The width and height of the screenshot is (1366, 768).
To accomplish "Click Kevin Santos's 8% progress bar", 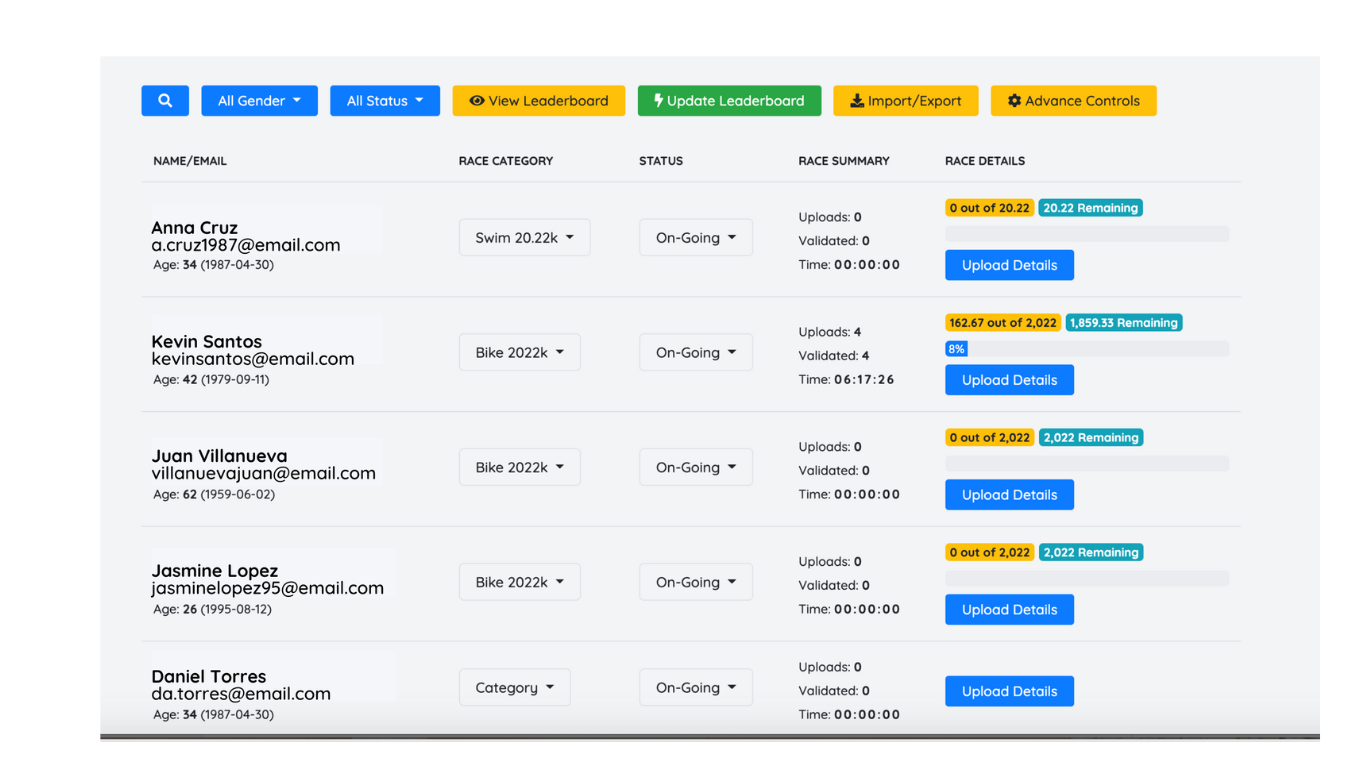I will pyautogui.click(x=1087, y=349).
